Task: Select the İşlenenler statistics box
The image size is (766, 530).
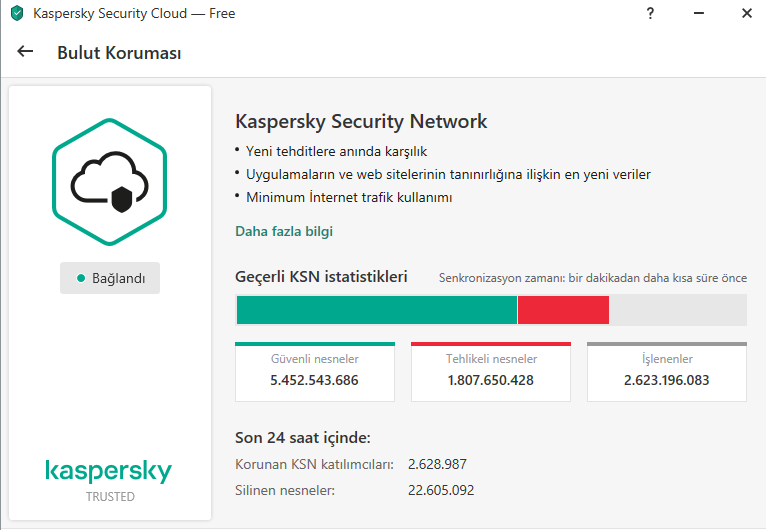Action: [x=666, y=371]
